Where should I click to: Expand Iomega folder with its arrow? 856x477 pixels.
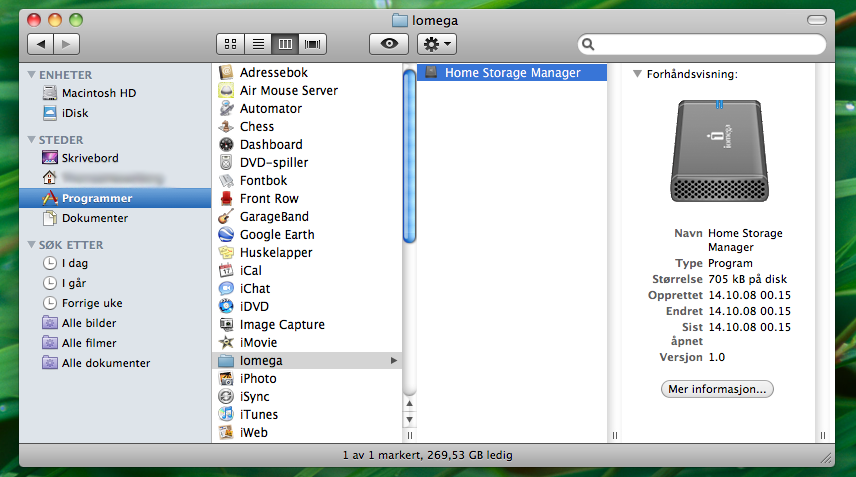(x=394, y=360)
